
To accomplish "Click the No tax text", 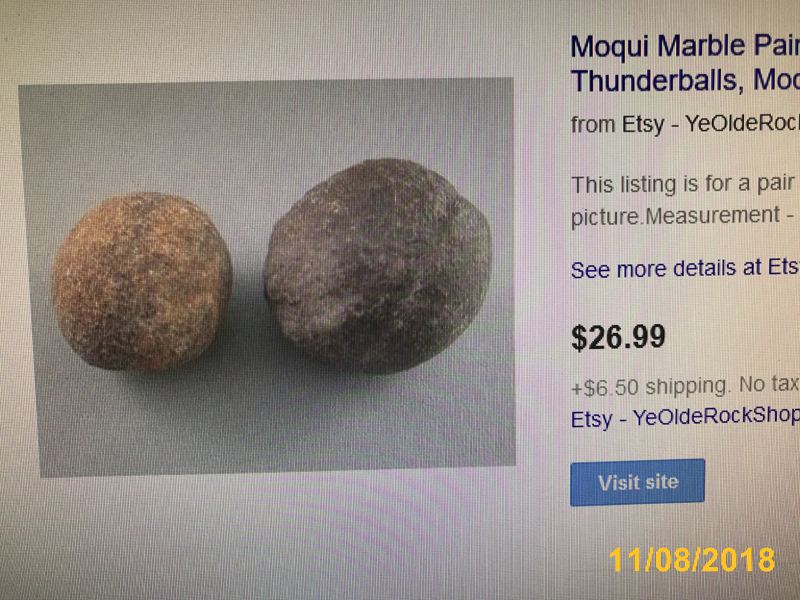I will (769, 384).
